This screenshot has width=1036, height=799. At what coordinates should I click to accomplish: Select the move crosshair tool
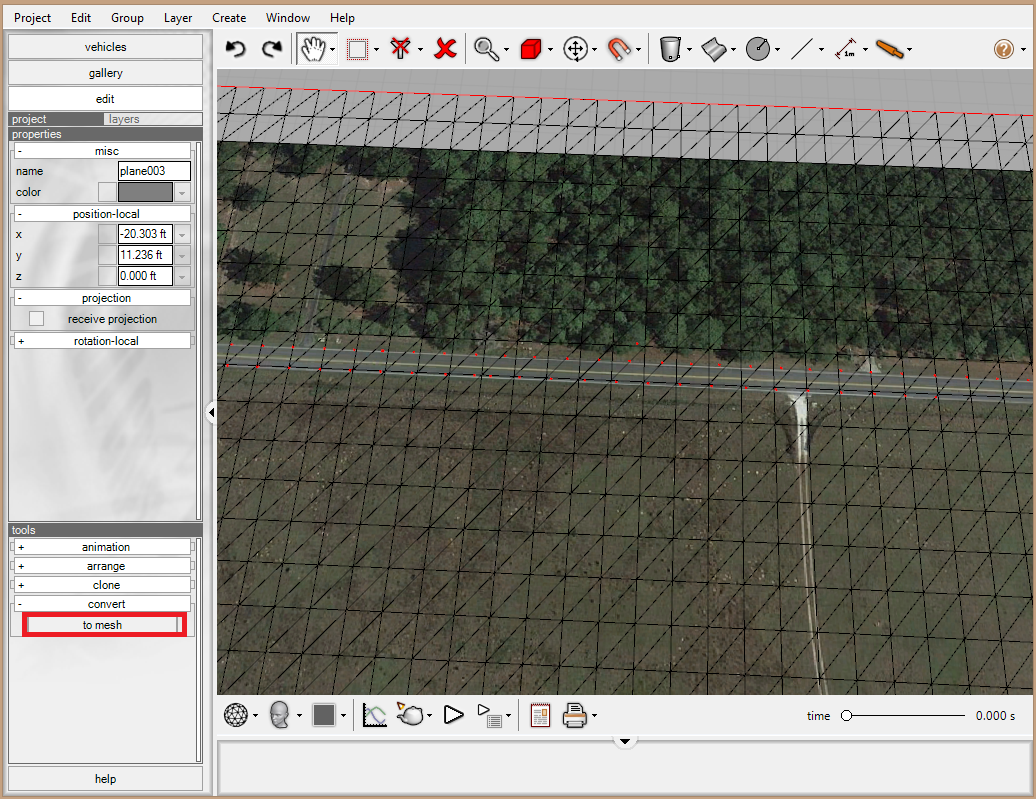pos(575,49)
